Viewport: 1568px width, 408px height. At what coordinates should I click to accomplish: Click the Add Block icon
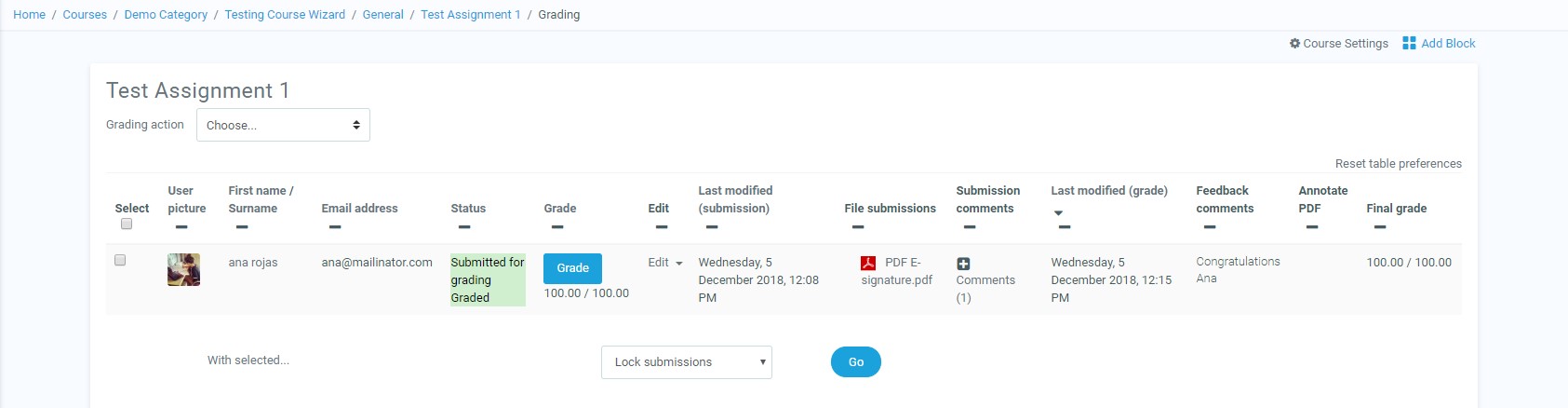(x=1409, y=44)
